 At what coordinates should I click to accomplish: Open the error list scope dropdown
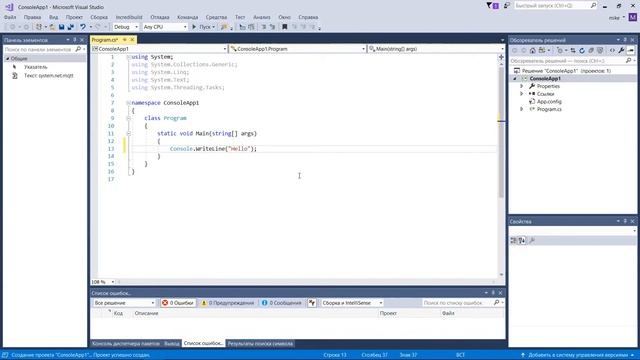click(x=124, y=303)
